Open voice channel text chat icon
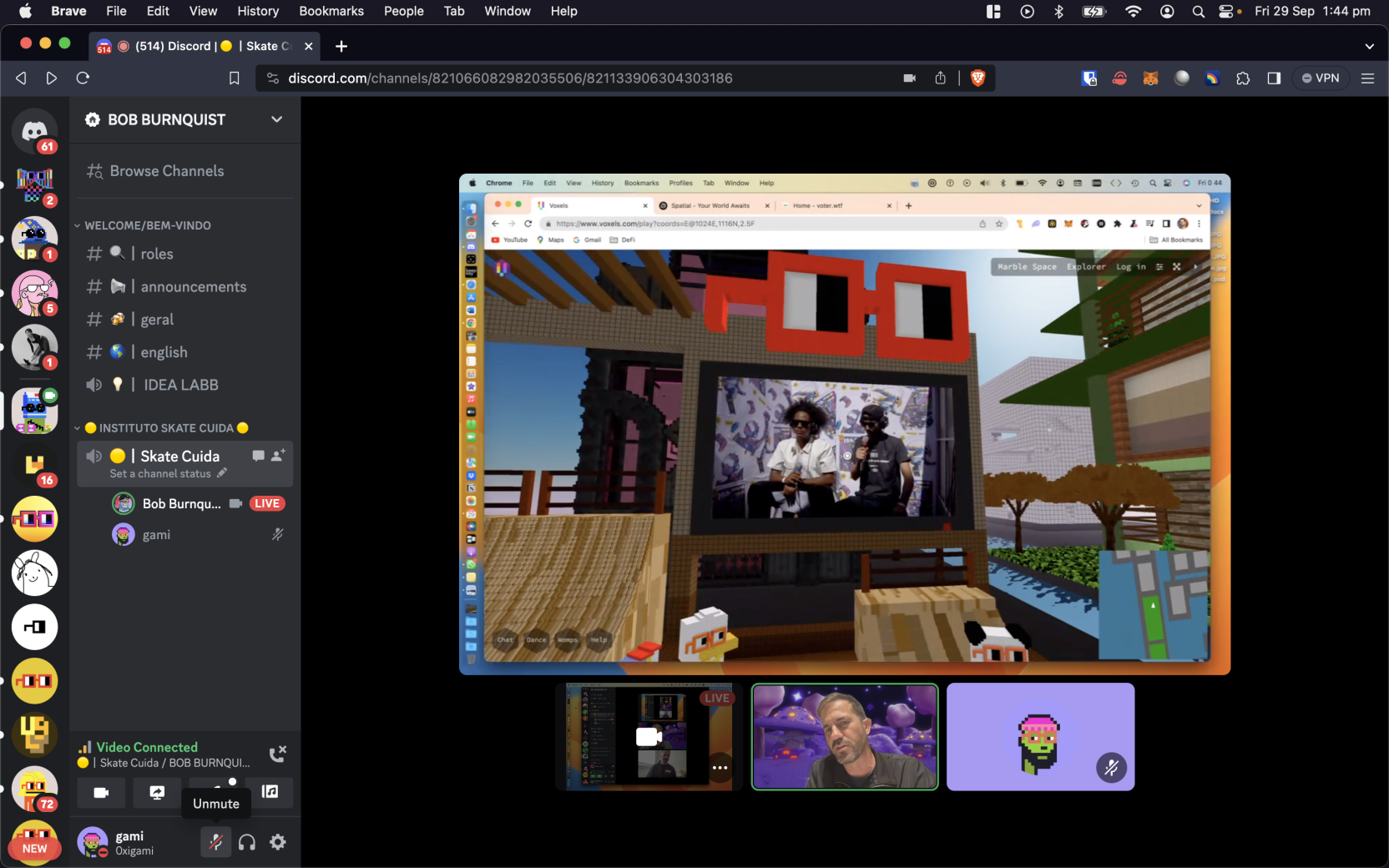Screen dimensions: 1389x868 pos(258,456)
